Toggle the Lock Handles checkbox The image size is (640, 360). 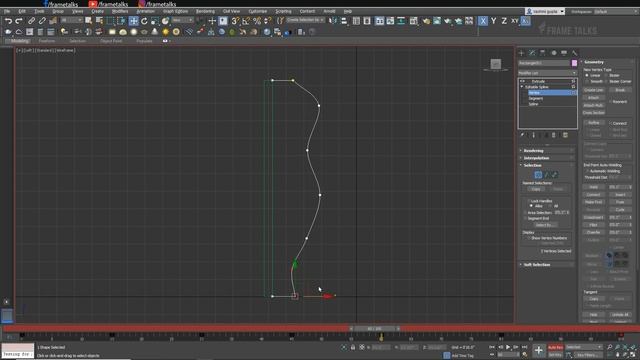click(x=529, y=201)
